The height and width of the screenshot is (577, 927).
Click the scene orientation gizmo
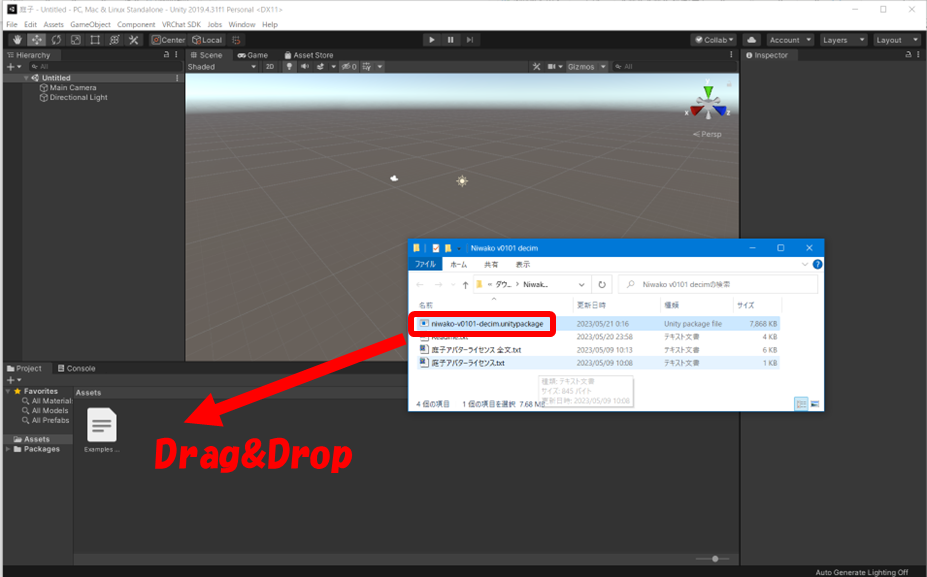[x=708, y=107]
